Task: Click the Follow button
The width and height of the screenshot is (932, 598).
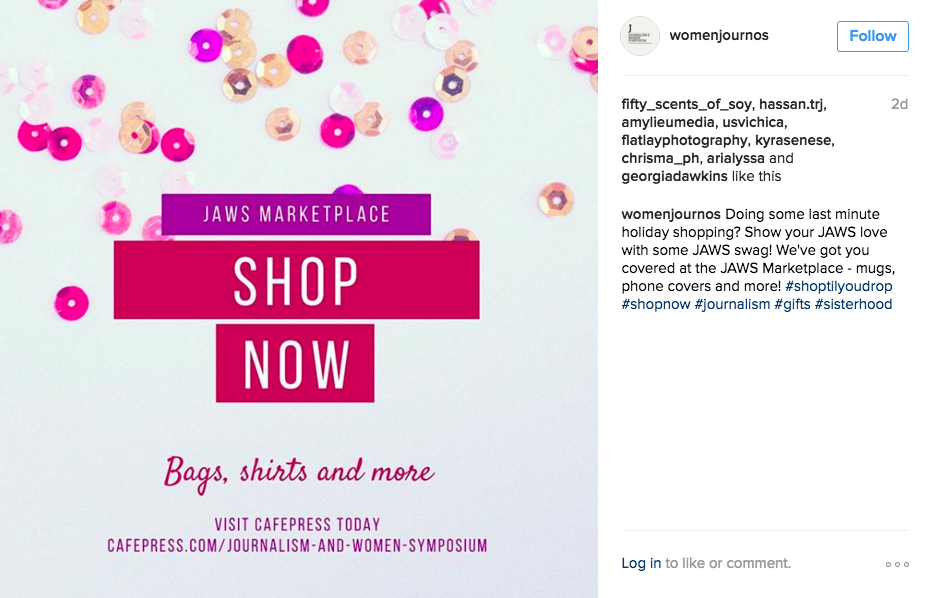Action: tap(872, 36)
